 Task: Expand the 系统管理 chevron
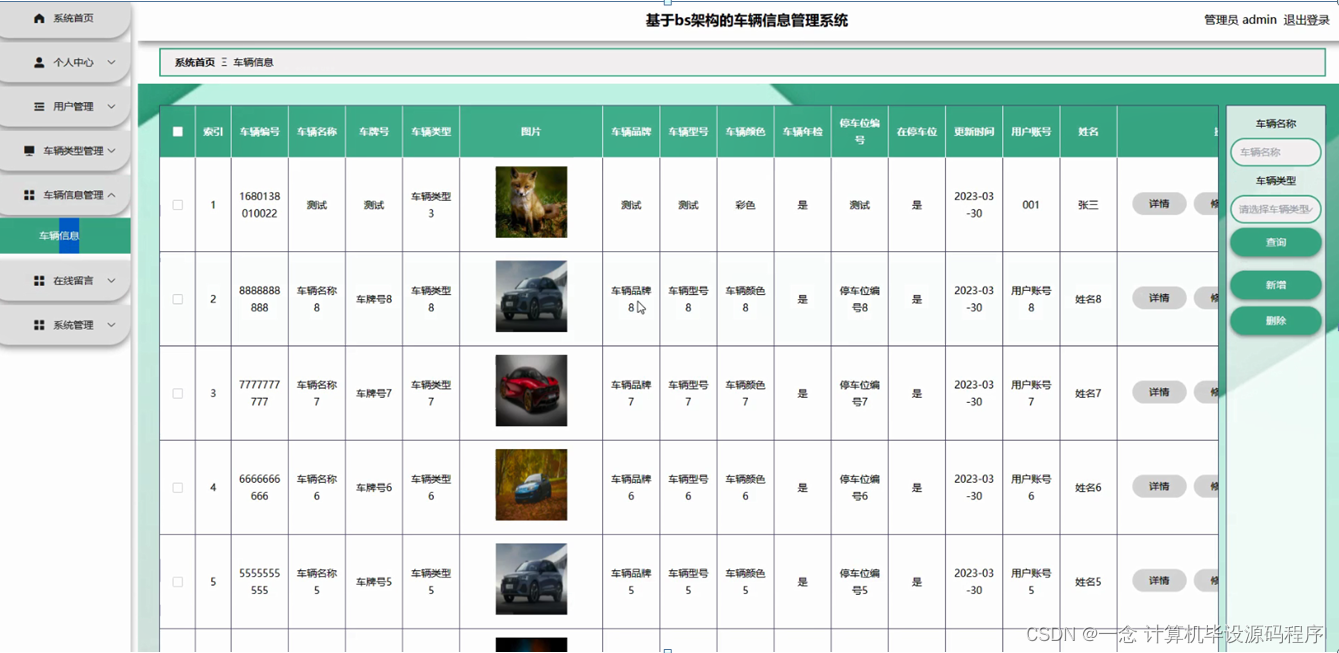tap(111, 325)
